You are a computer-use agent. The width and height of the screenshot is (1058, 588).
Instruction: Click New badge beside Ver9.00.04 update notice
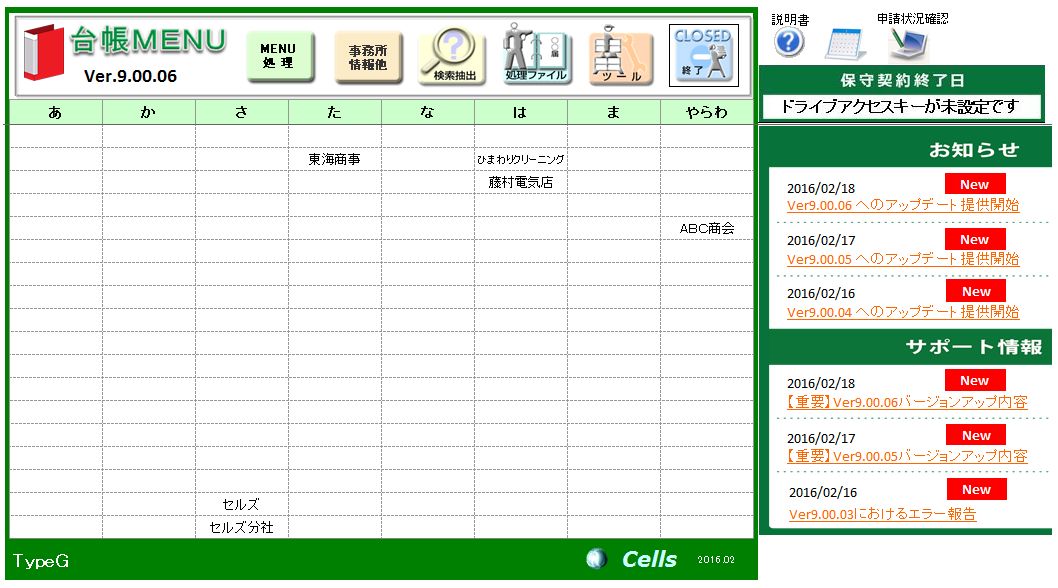(976, 291)
